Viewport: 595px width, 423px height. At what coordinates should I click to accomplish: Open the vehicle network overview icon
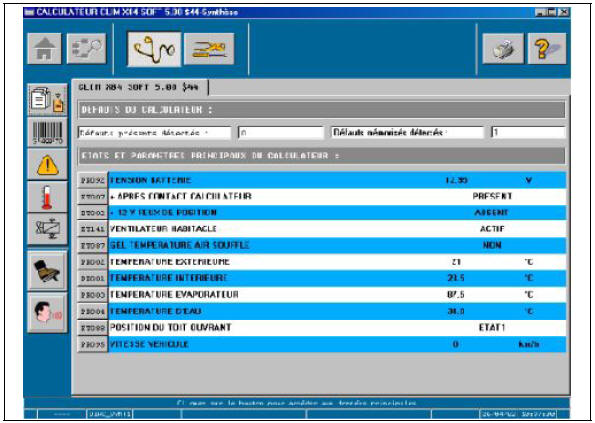(87, 49)
